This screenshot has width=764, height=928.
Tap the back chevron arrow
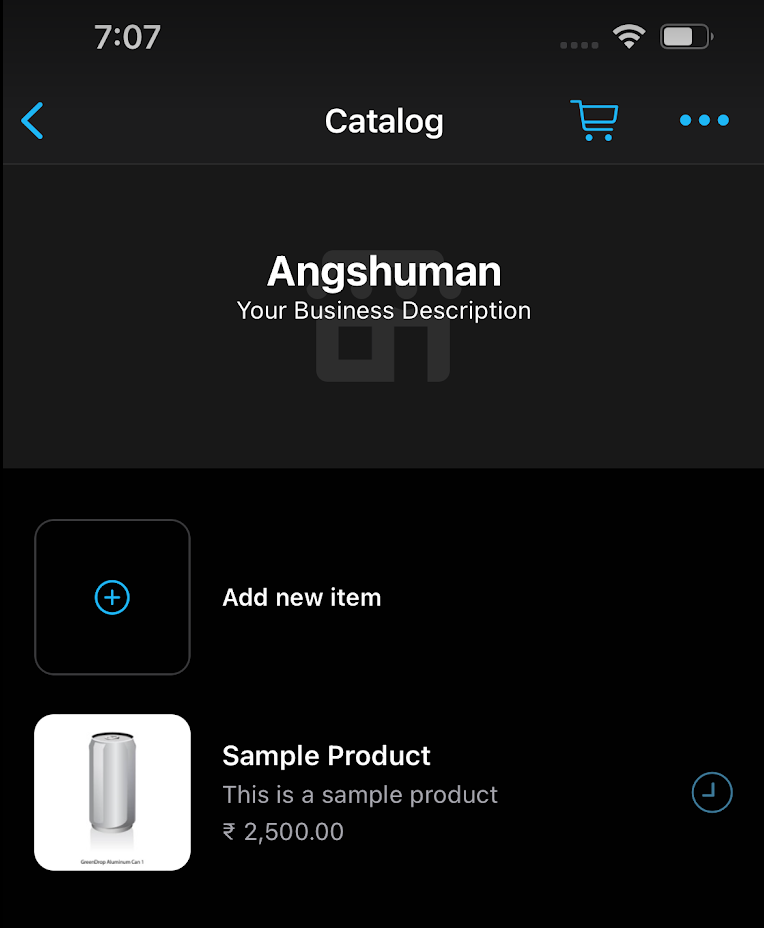pos(33,121)
